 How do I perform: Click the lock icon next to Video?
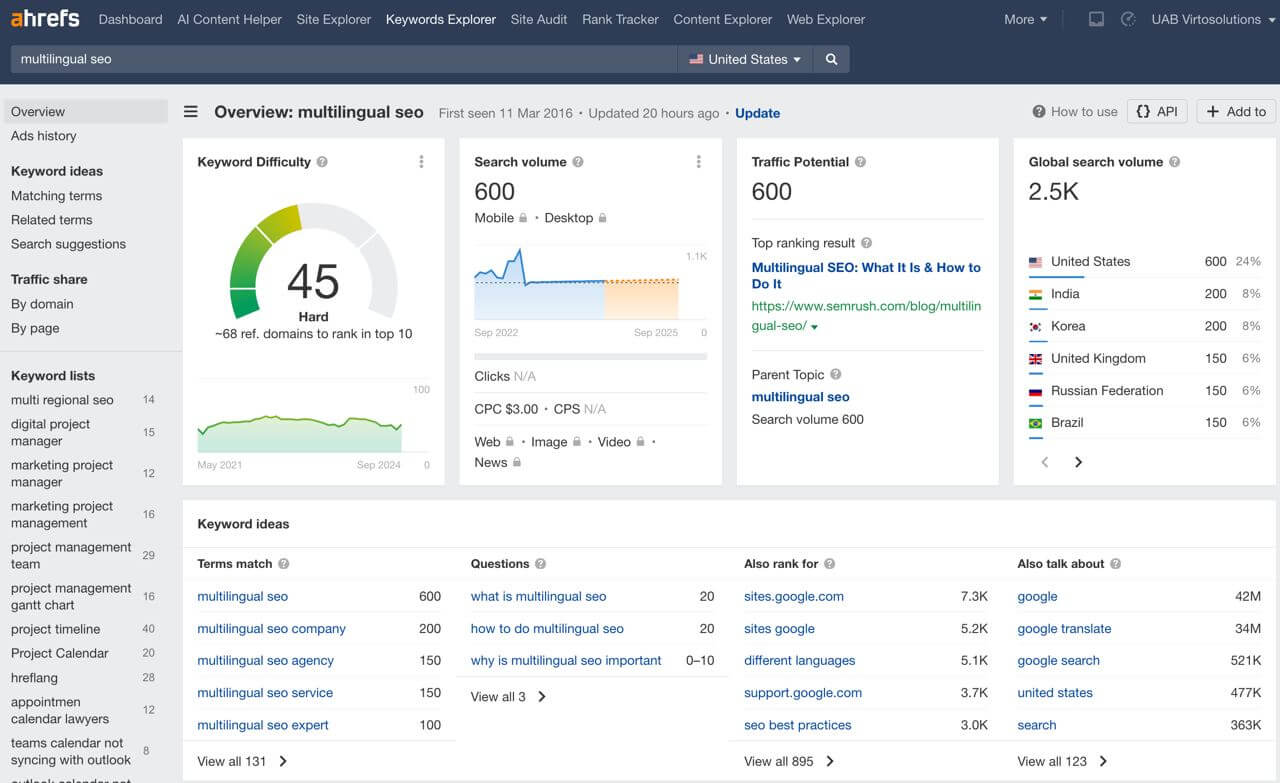pyautogui.click(x=640, y=442)
